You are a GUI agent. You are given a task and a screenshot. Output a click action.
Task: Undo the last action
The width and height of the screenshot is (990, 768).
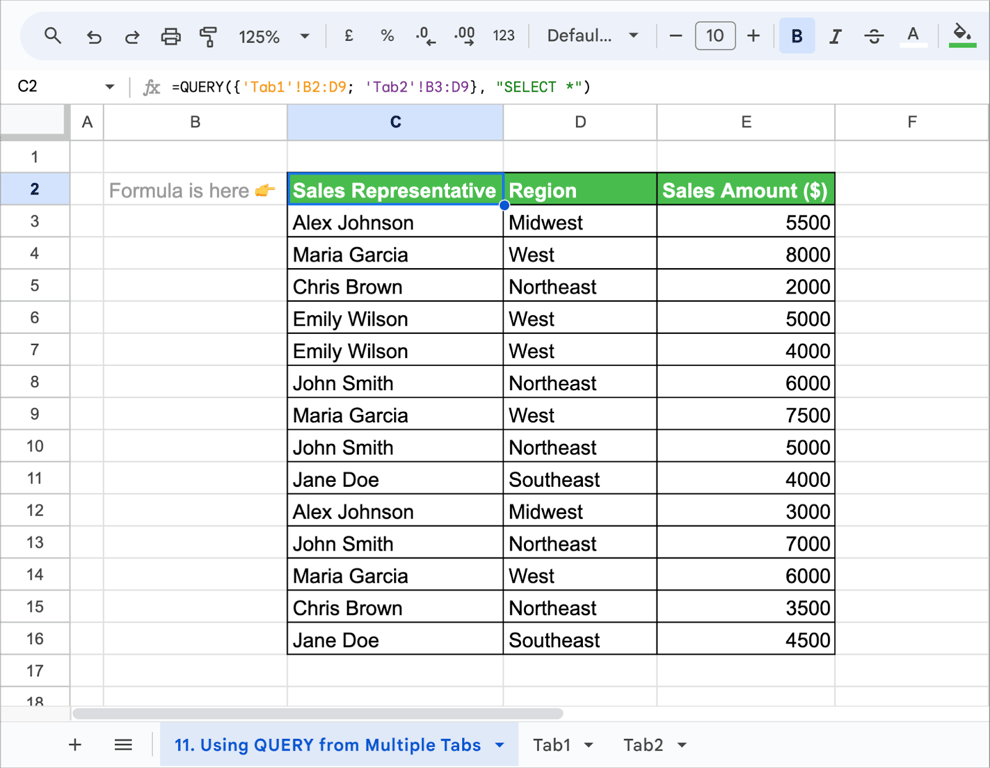click(93, 37)
